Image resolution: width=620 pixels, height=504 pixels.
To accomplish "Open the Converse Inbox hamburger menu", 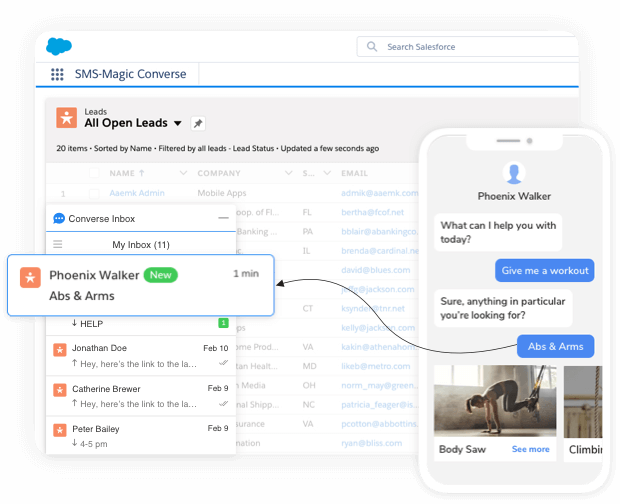I will tap(58, 244).
